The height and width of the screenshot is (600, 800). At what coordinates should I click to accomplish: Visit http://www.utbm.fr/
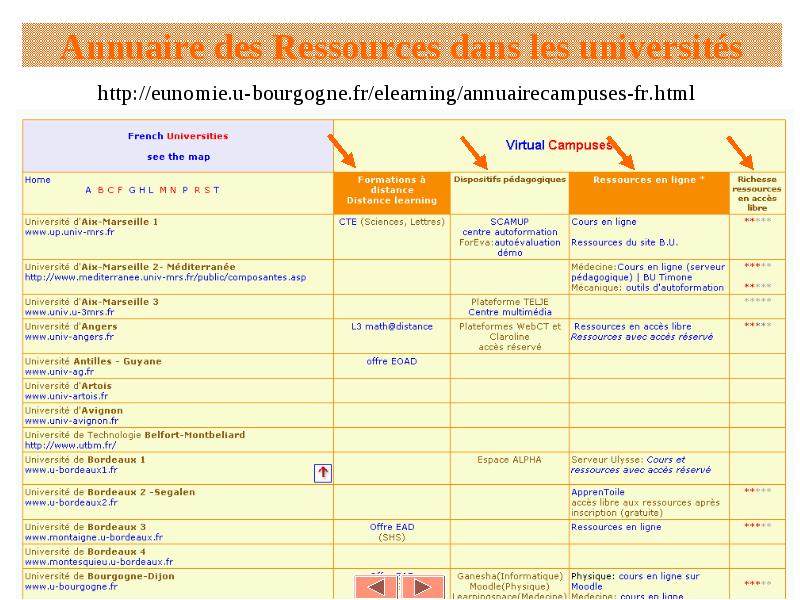pos(70,445)
